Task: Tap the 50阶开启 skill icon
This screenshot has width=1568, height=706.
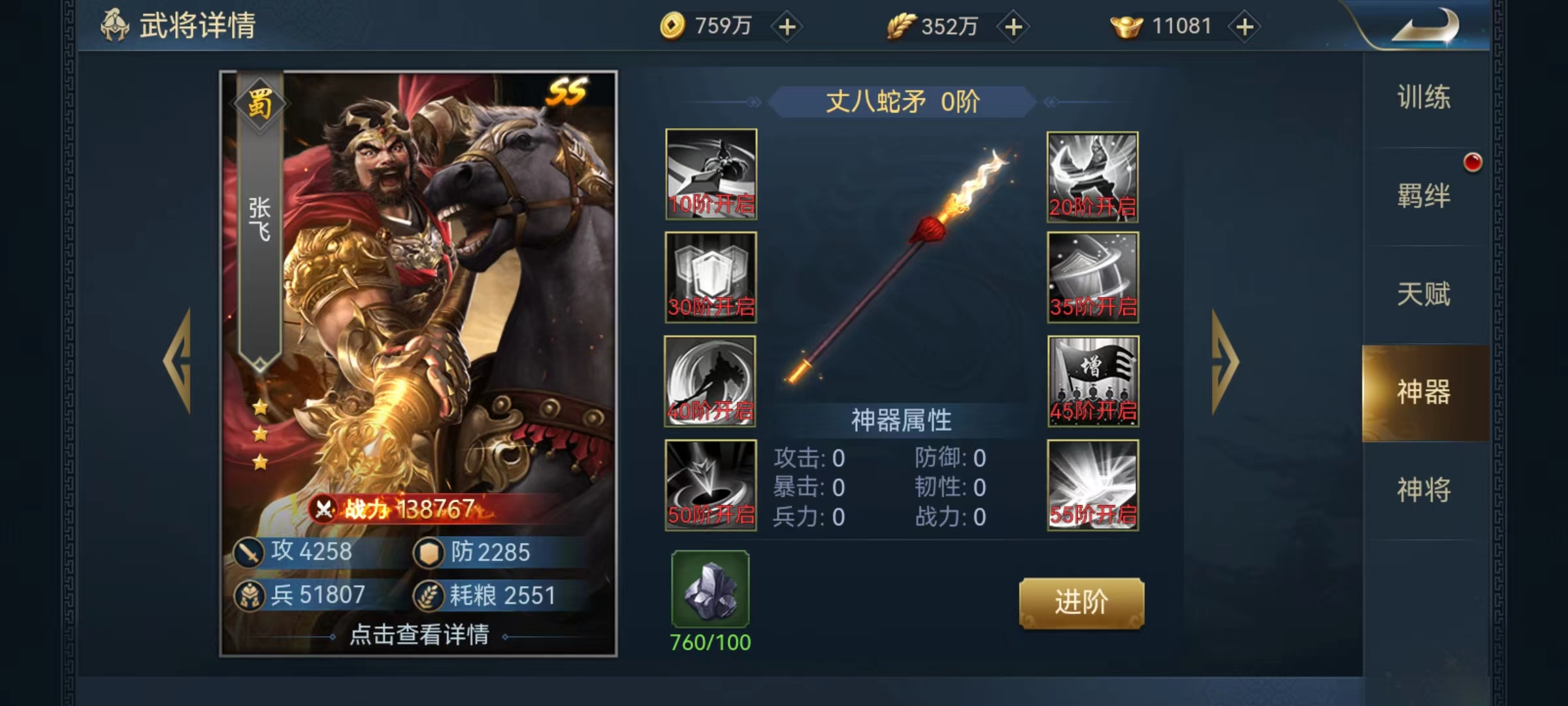Action: coord(711,485)
